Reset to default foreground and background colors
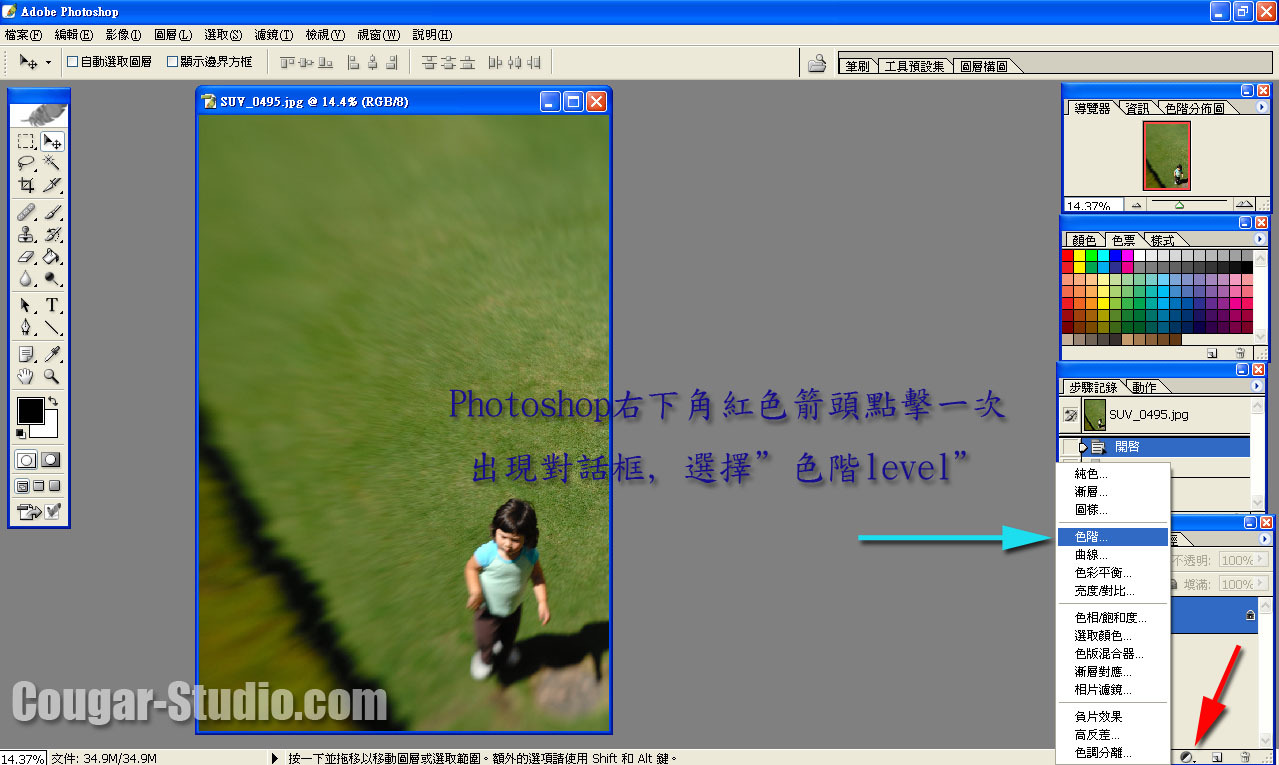 (x=21, y=433)
